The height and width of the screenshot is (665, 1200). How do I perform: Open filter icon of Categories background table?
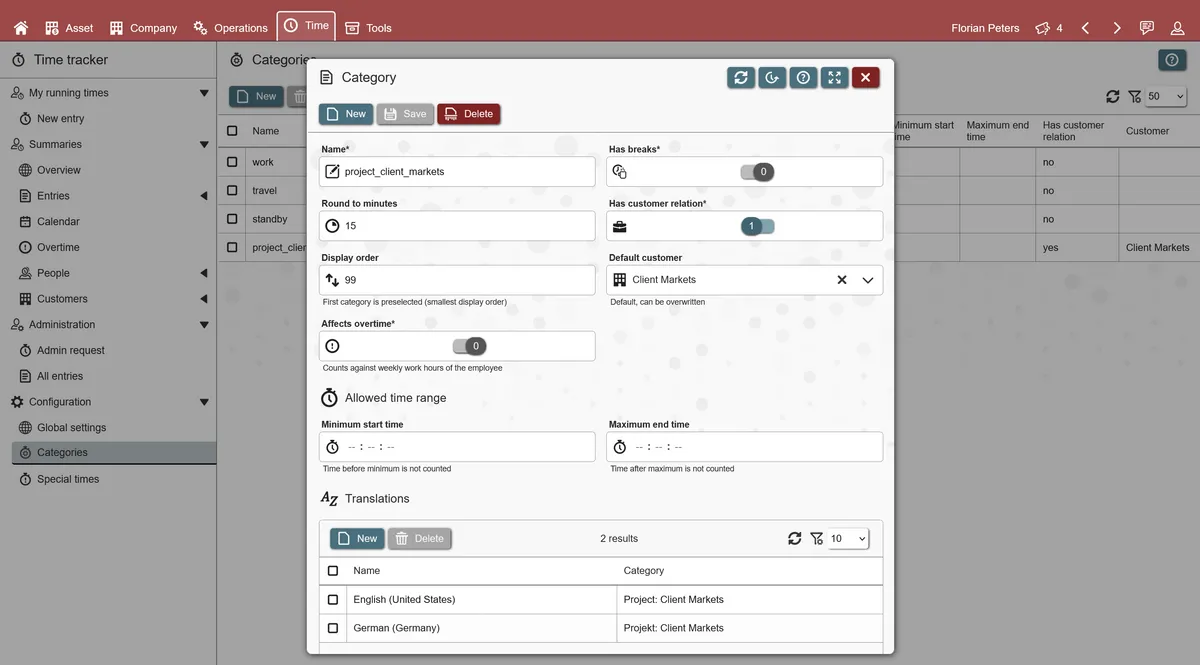(x=1135, y=96)
